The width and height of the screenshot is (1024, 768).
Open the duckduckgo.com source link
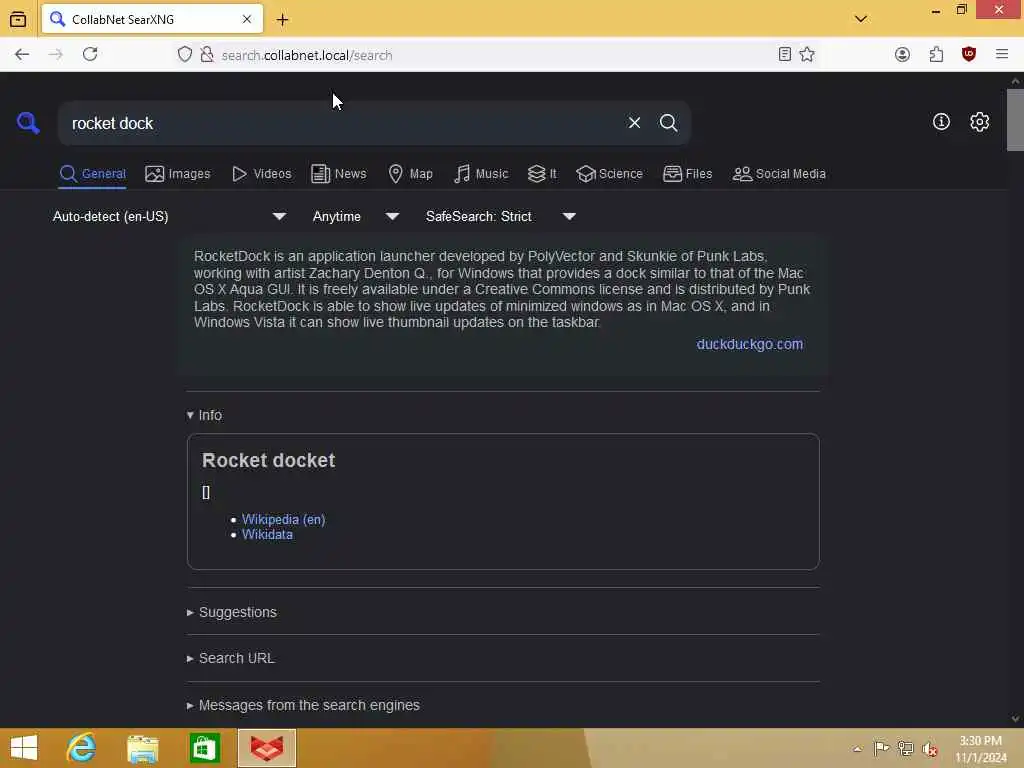click(750, 344)
